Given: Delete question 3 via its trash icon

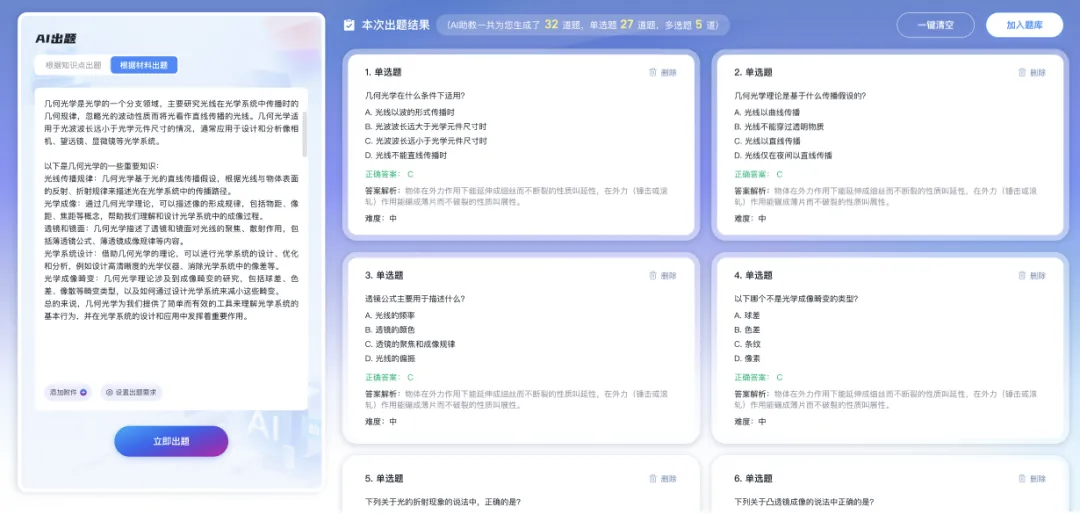Looking at the screenshot, I should pyautogui.click(x=653, y=275).
